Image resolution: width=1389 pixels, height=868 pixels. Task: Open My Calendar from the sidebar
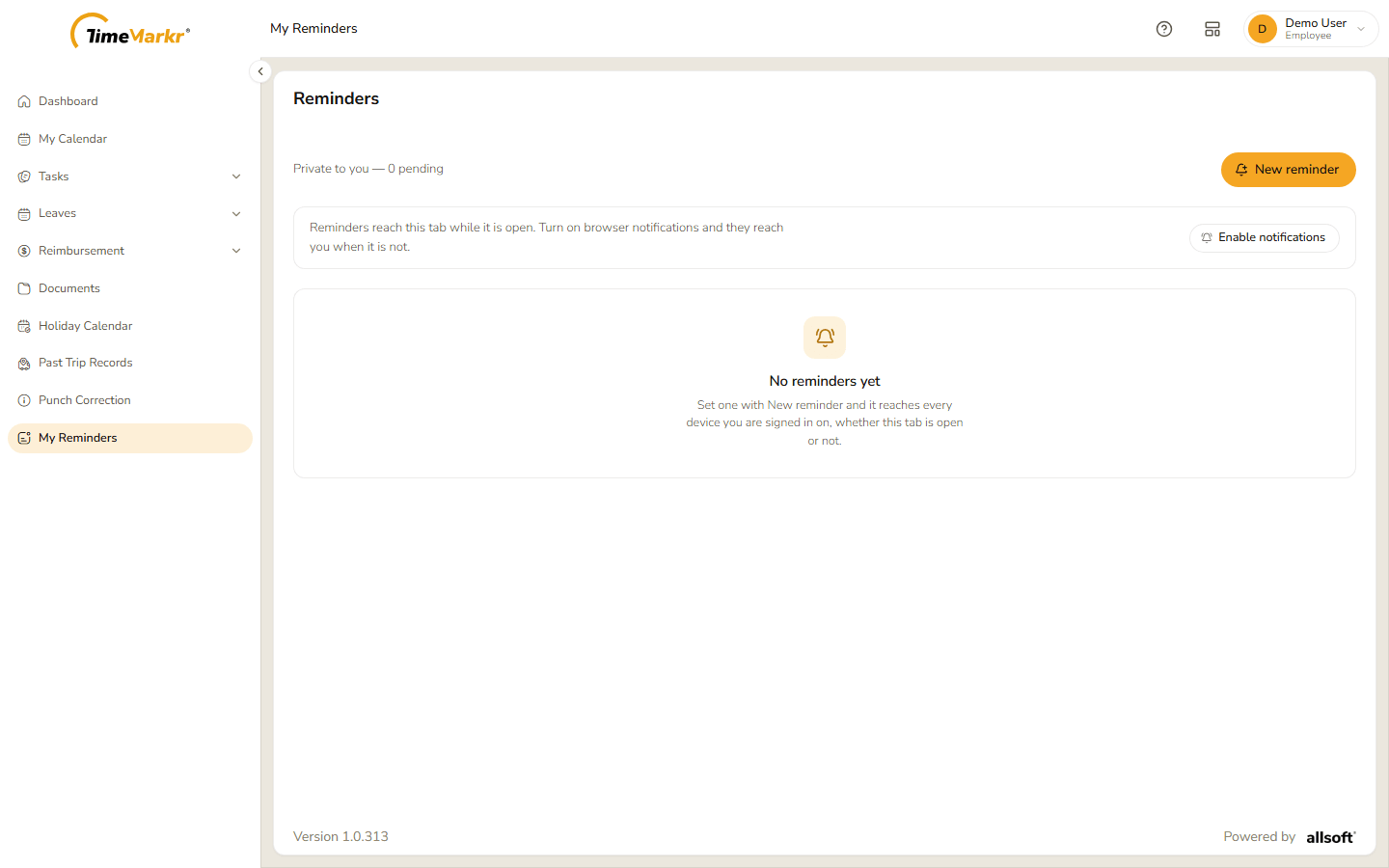click(130, 139)
